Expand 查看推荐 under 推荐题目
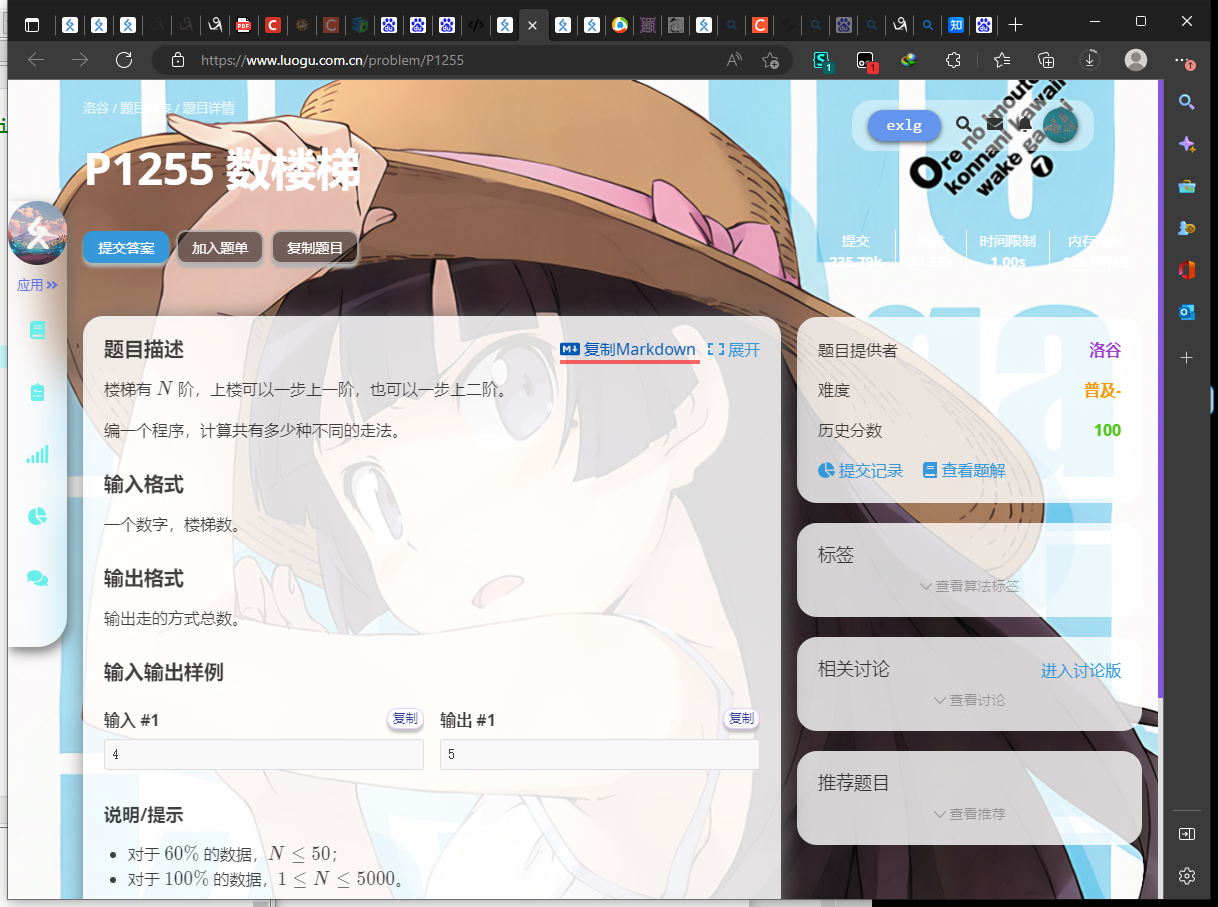The height and width of the screenshot is (907, 1218). pyautogui.click(x=969, y=814)
